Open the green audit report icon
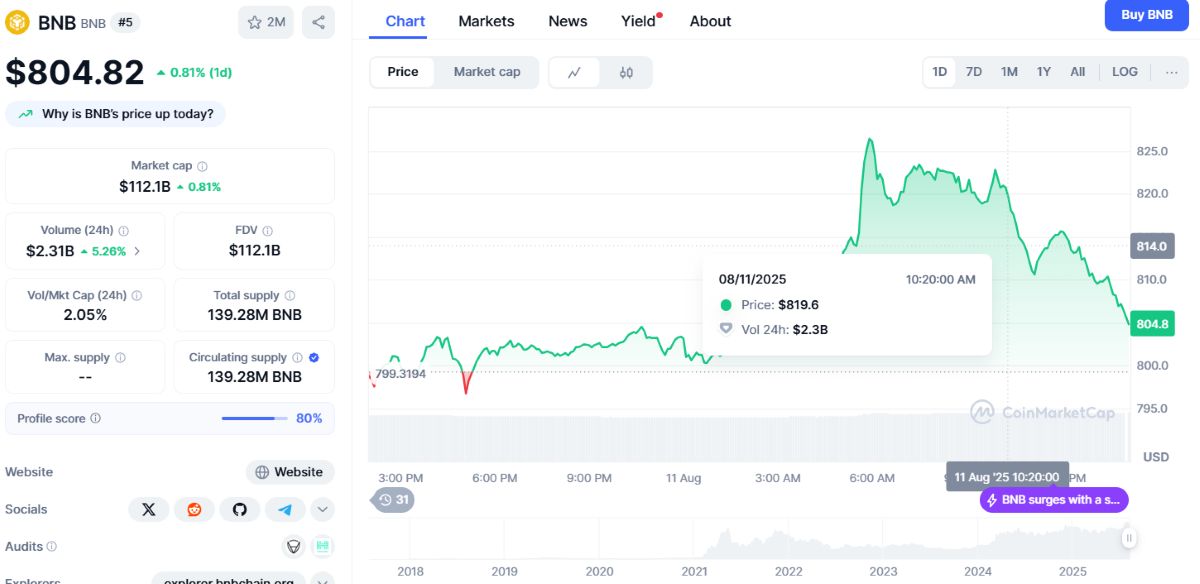The height and width of the screenshot is (584, 1200). pyautogui.click(x=322, y=546)
